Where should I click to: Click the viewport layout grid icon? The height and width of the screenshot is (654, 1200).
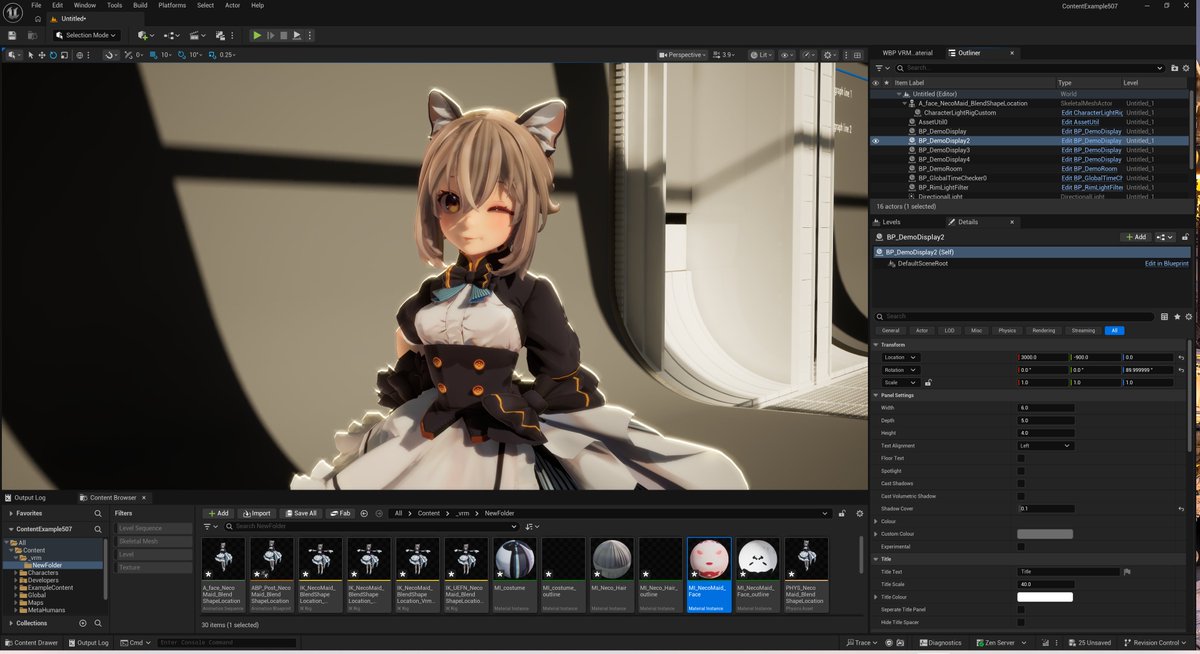click(858, 55)
